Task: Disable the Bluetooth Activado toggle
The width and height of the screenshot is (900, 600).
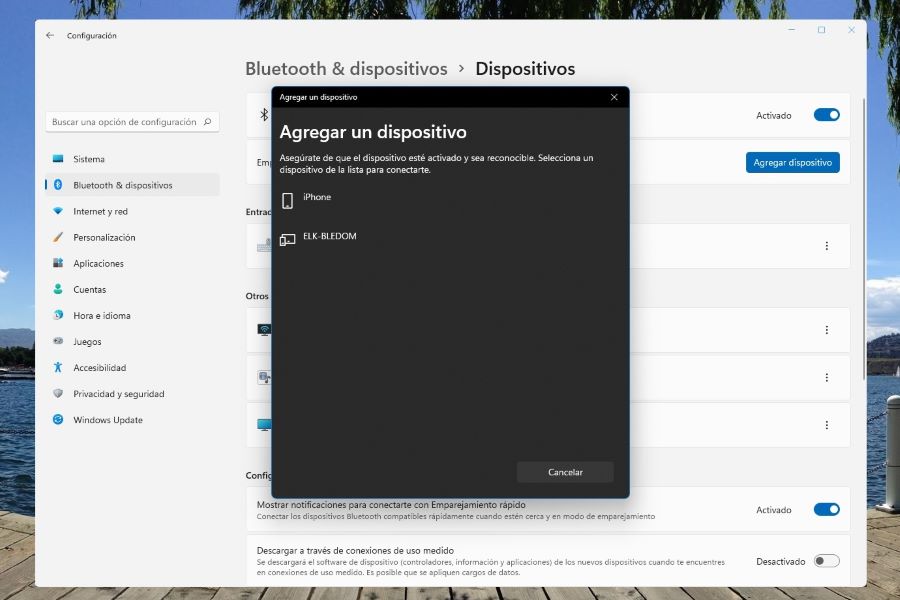Action: pos(826,115)
